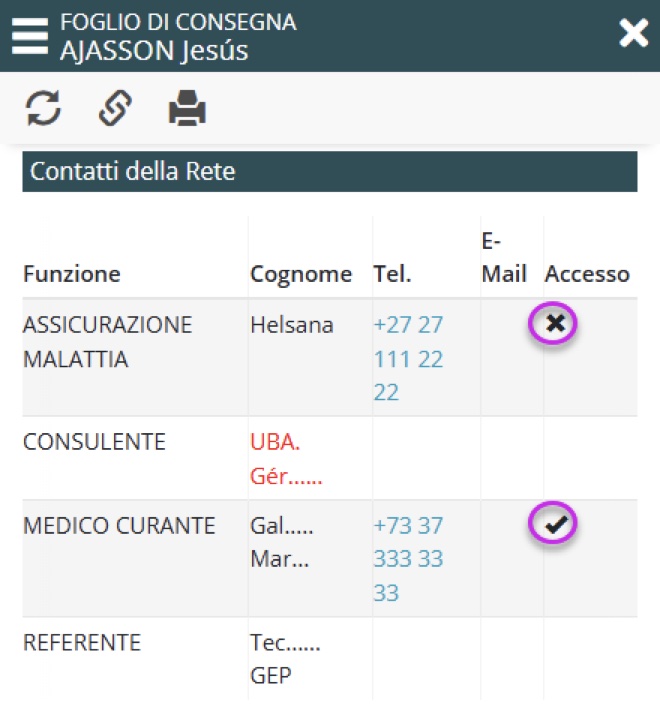The image size is (660, 718).
Task: Click the Helsana surname cell
Action: click(x=292, y=326)
